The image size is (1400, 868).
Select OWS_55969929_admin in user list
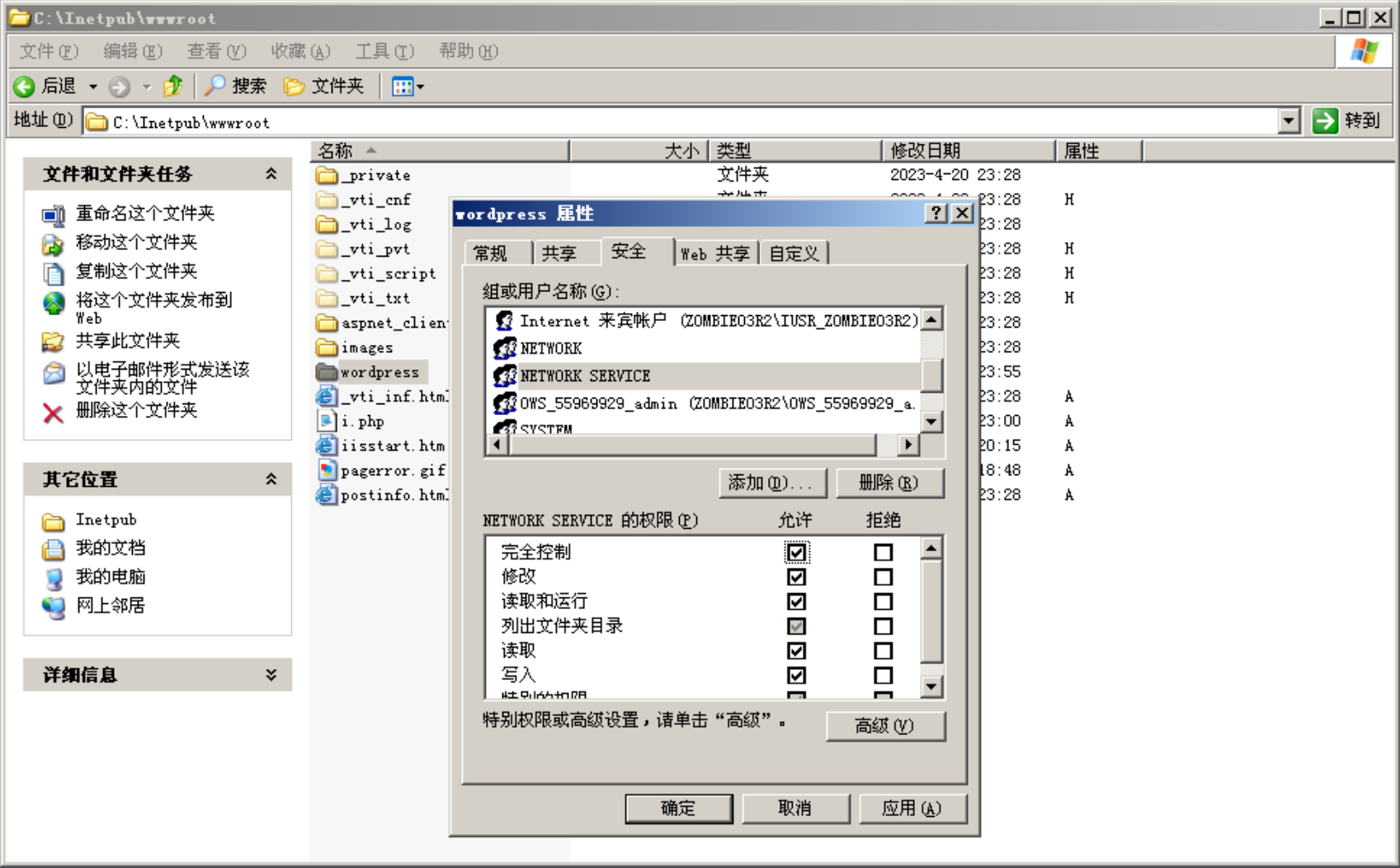coord(707,403)
